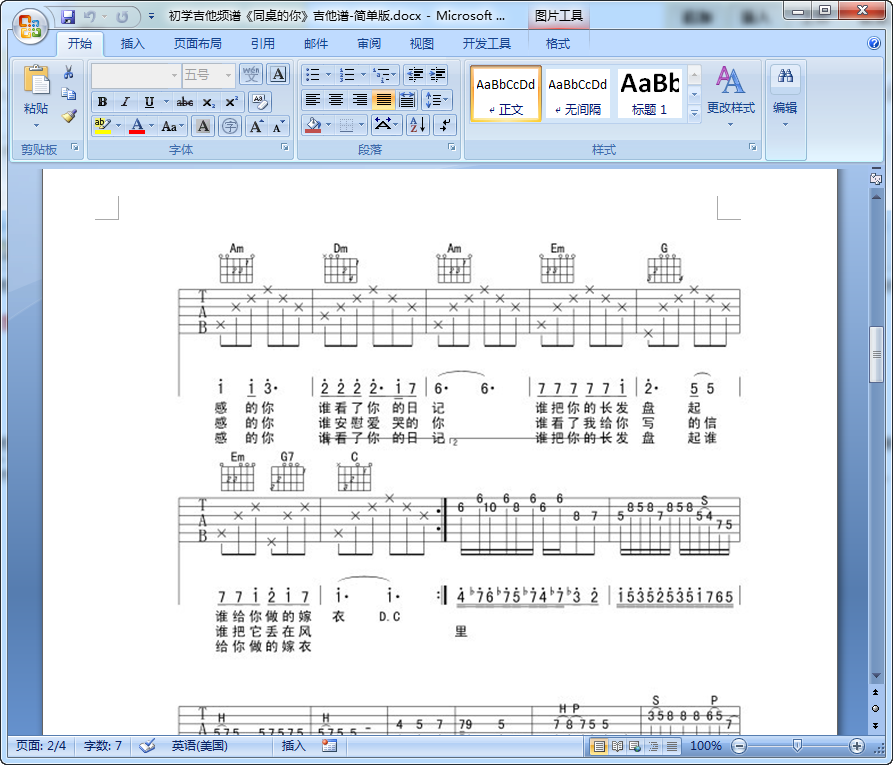The image size is (893, 765).
Task: Toggle bold formatting
Action: (x=103, y=102)
